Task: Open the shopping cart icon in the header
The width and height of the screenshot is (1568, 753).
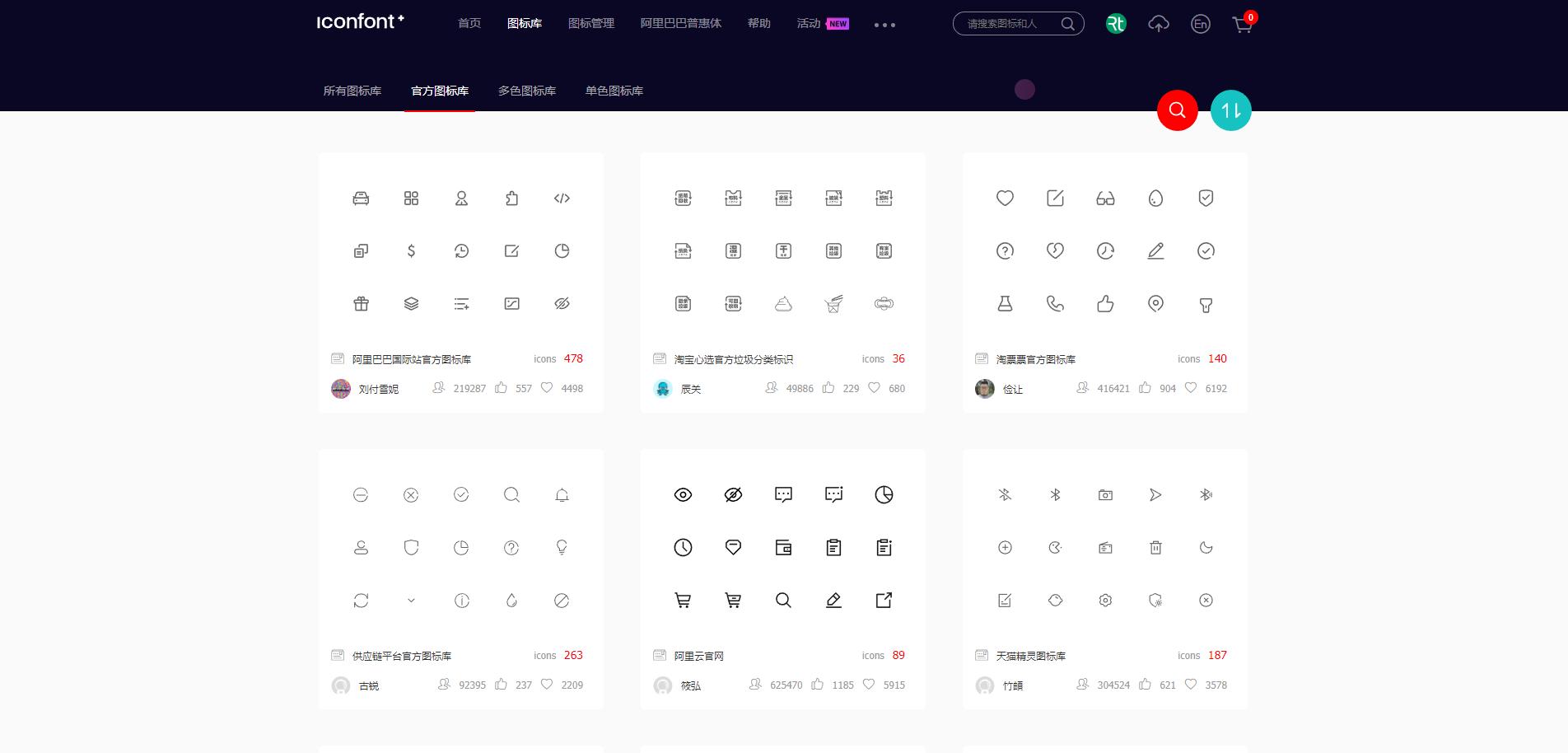Action: click(1244, 24)
